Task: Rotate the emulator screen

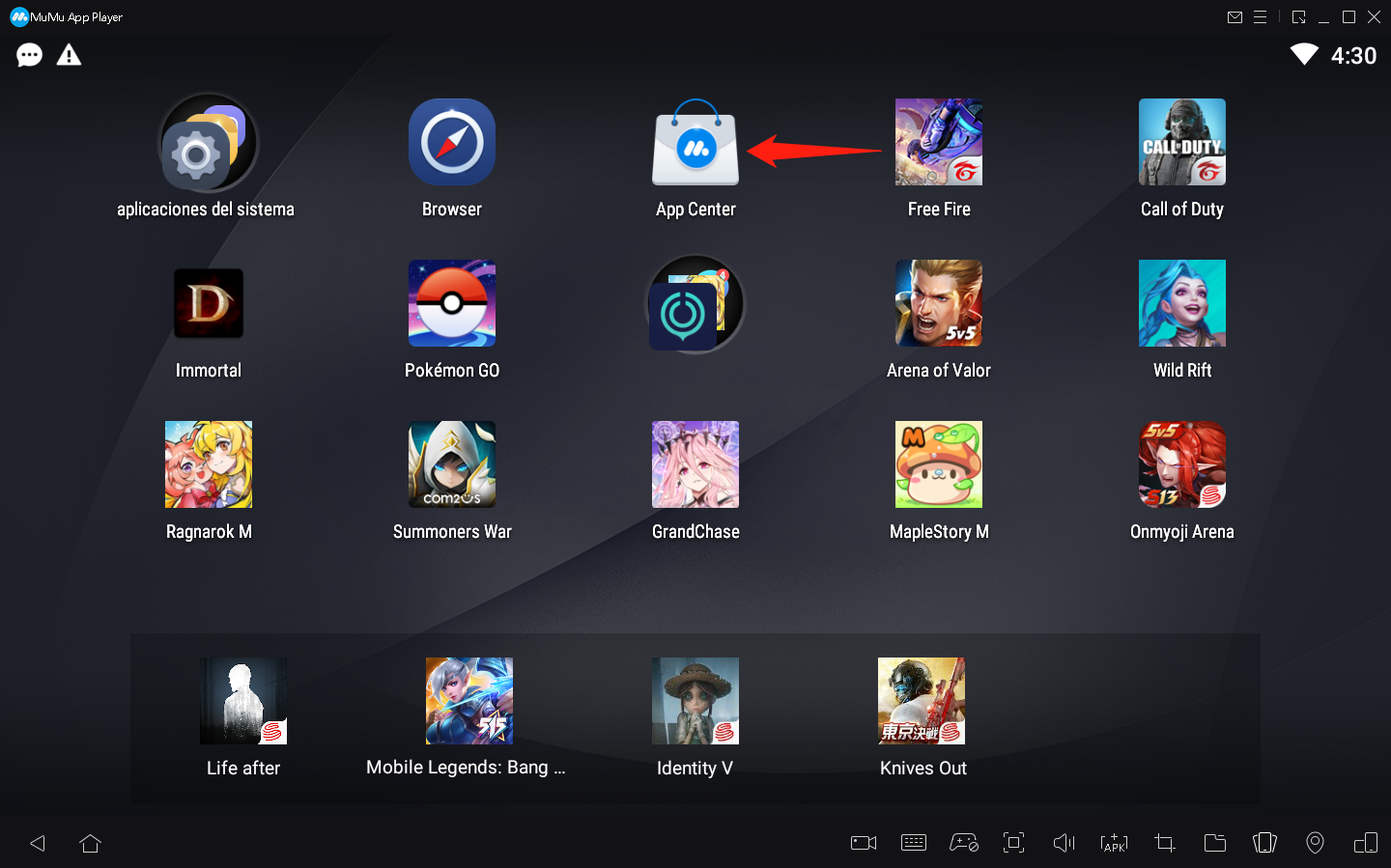Action: tap(1264, 843)
